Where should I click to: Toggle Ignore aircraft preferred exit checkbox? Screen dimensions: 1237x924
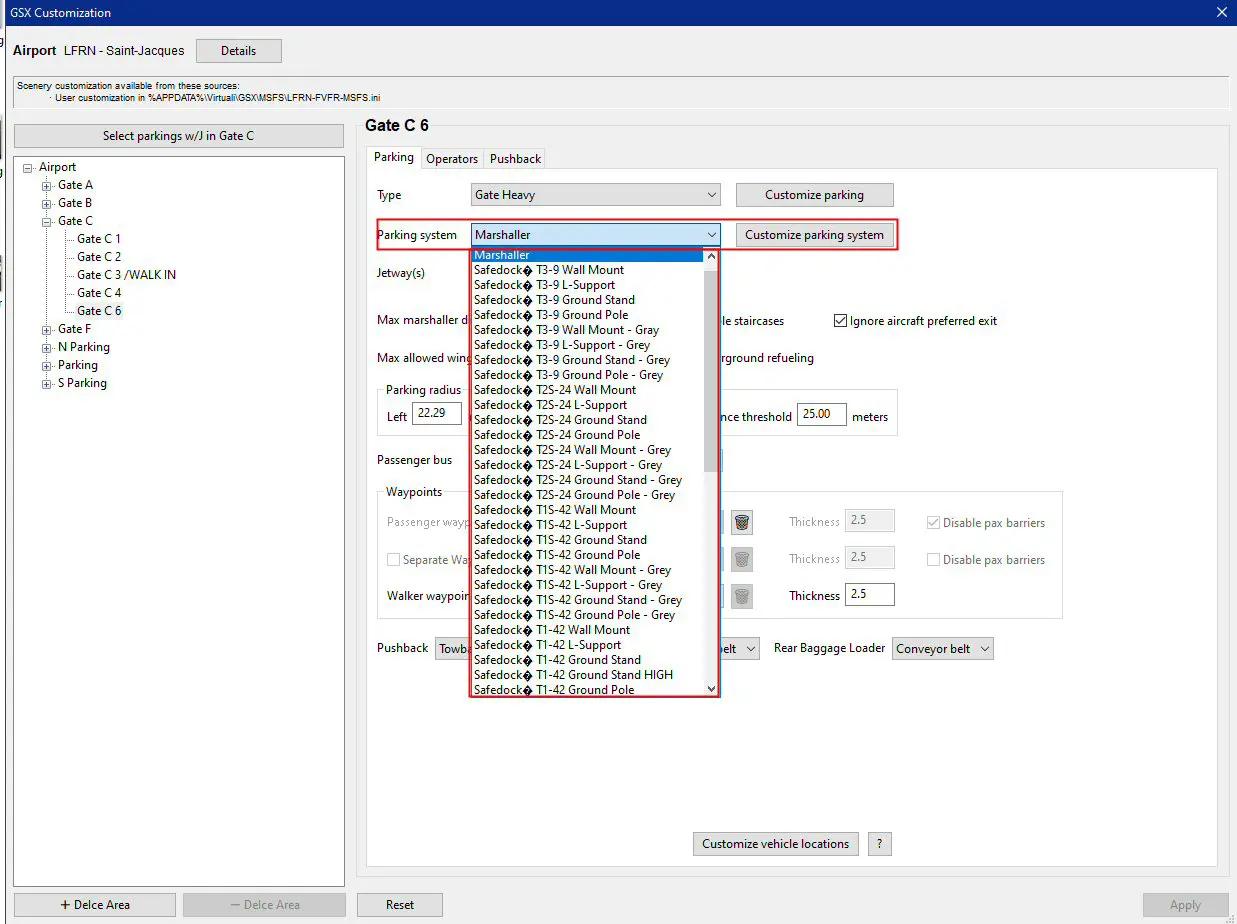pos(841,321)
